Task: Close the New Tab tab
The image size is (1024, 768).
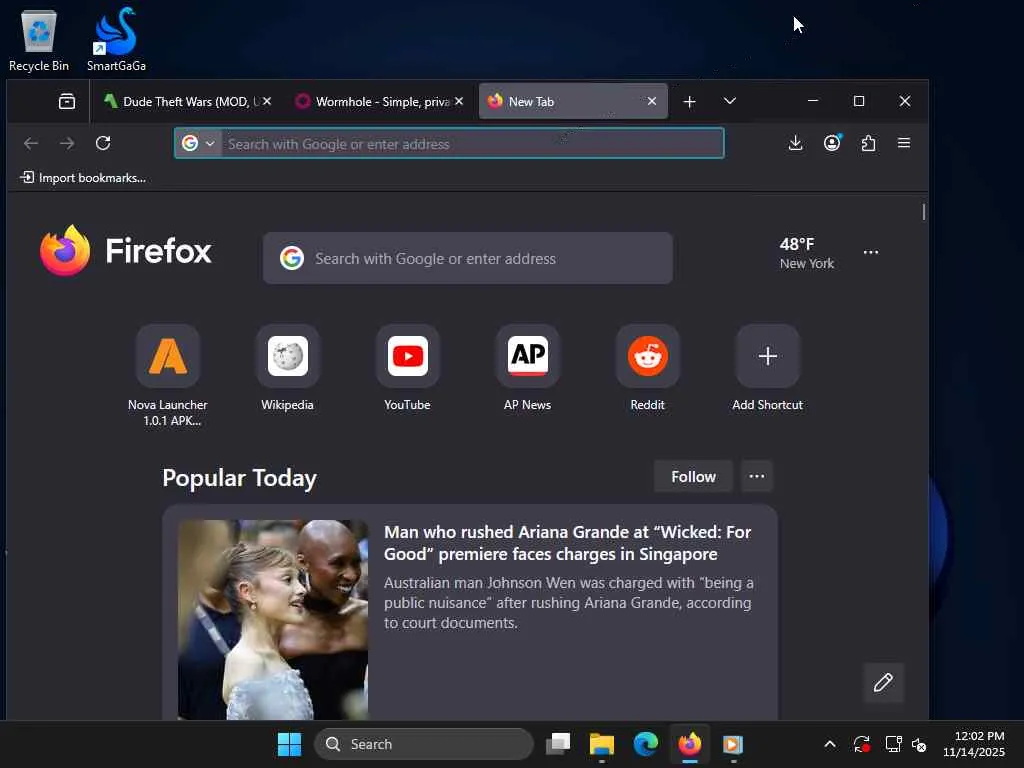Action: (651, 101)
